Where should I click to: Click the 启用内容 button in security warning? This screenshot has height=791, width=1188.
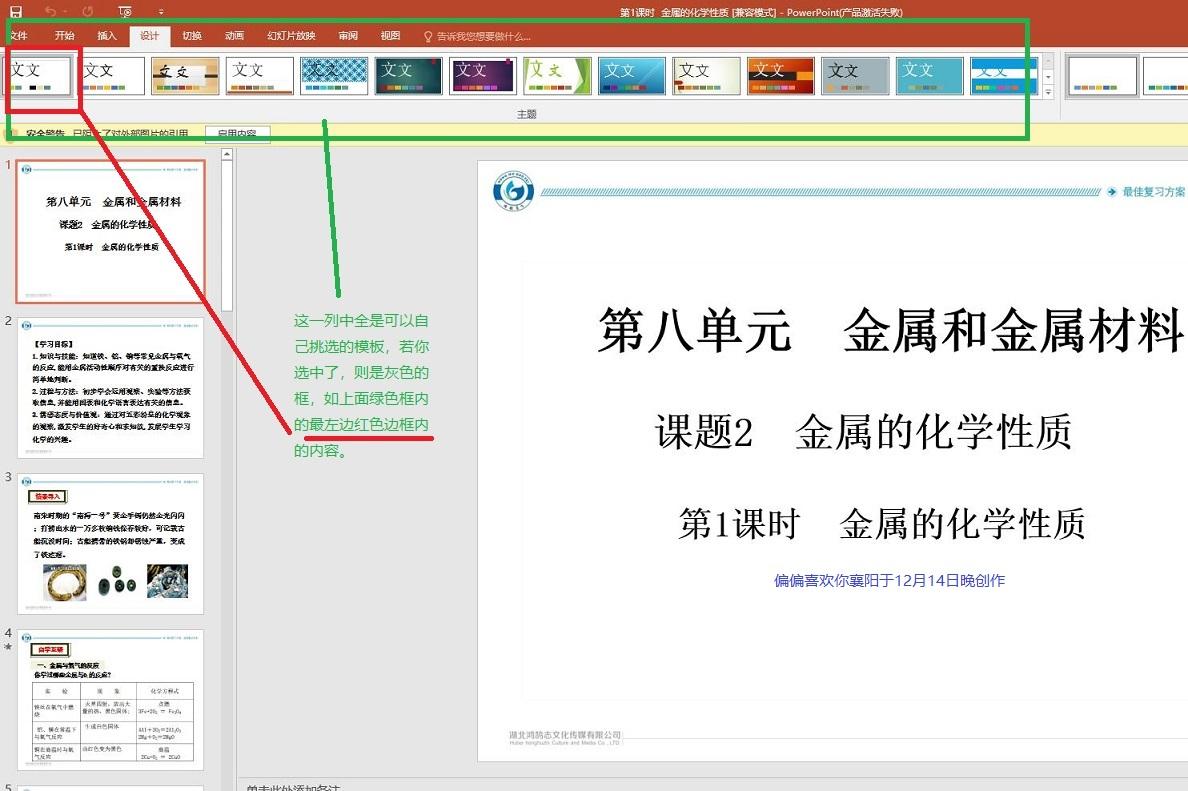238,131
